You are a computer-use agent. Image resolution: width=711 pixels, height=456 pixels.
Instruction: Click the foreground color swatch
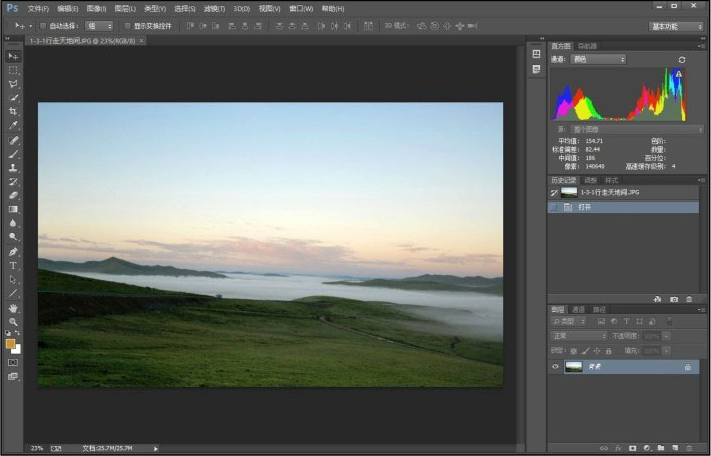(x=11, y=343)
